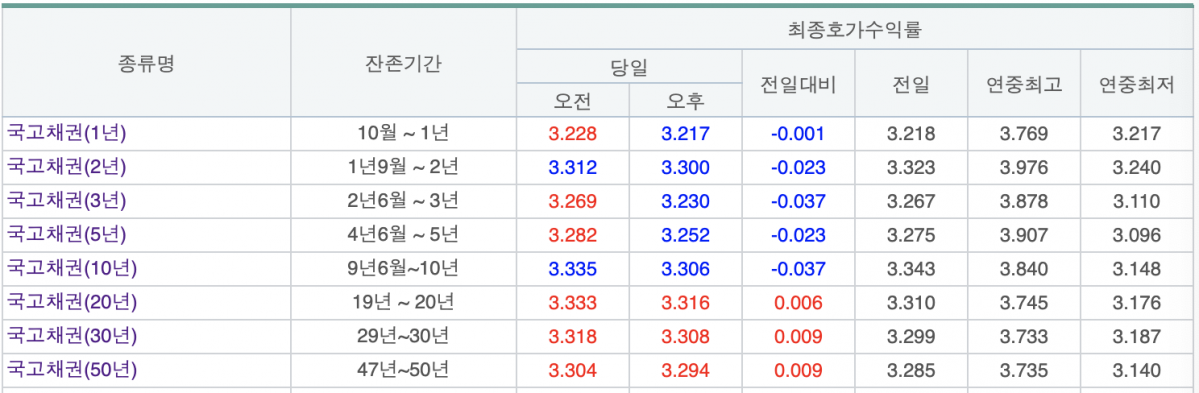Click previous-day yield 3.310
The height and width of the screenshot is (393, 1199).
(x=911, y=302)
